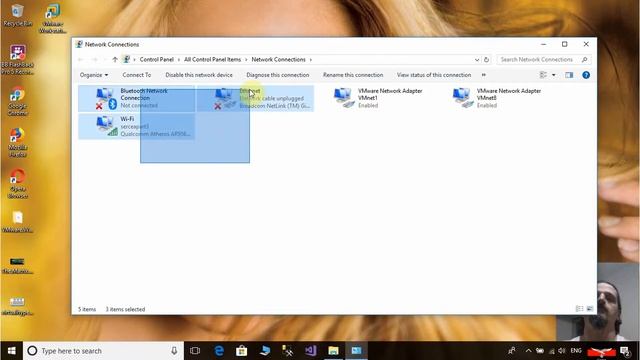
Task: Expand the chevron after Network Connections breadcrumb
Action: click(x=311, y=60)
